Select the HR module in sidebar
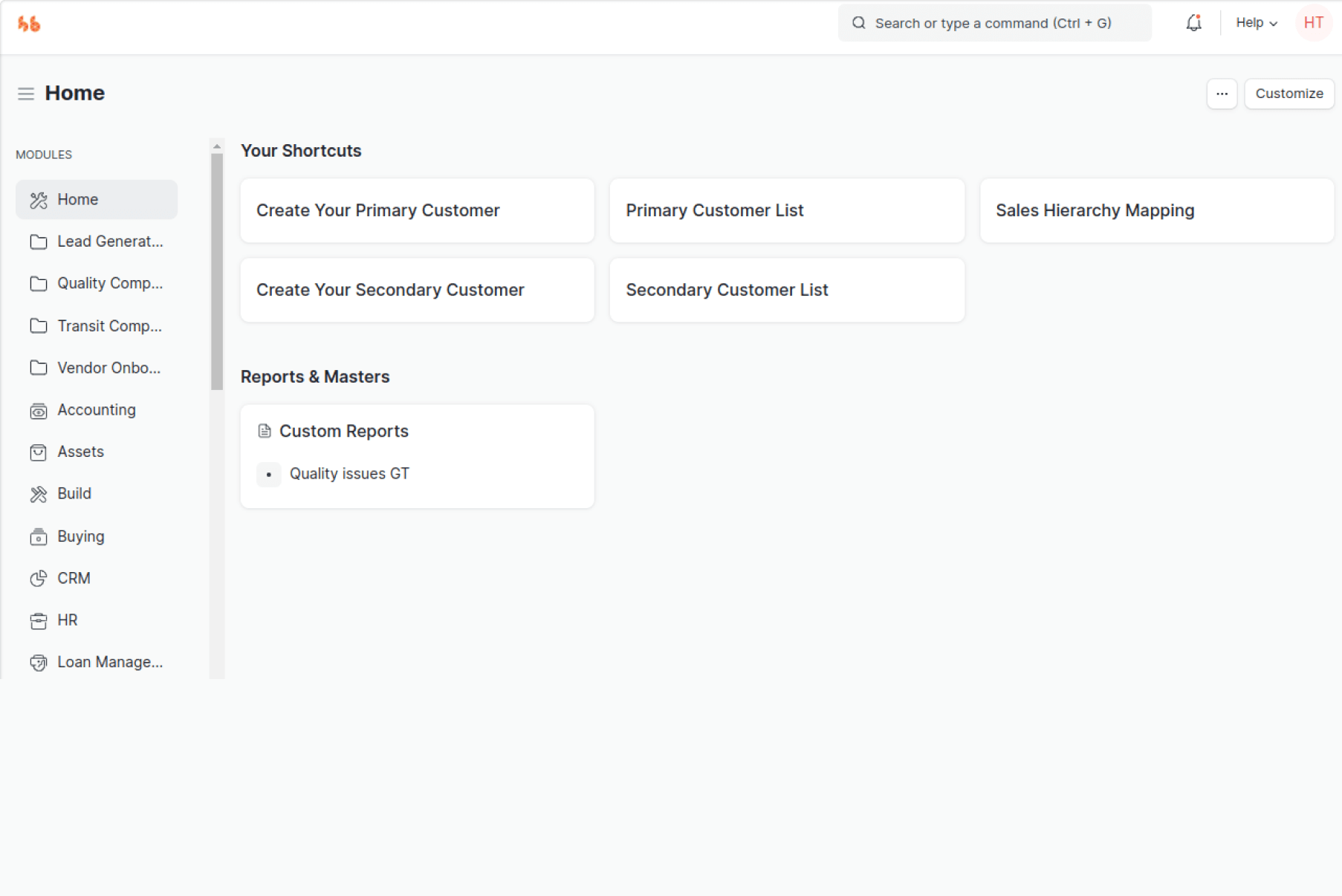 [67, 620]
